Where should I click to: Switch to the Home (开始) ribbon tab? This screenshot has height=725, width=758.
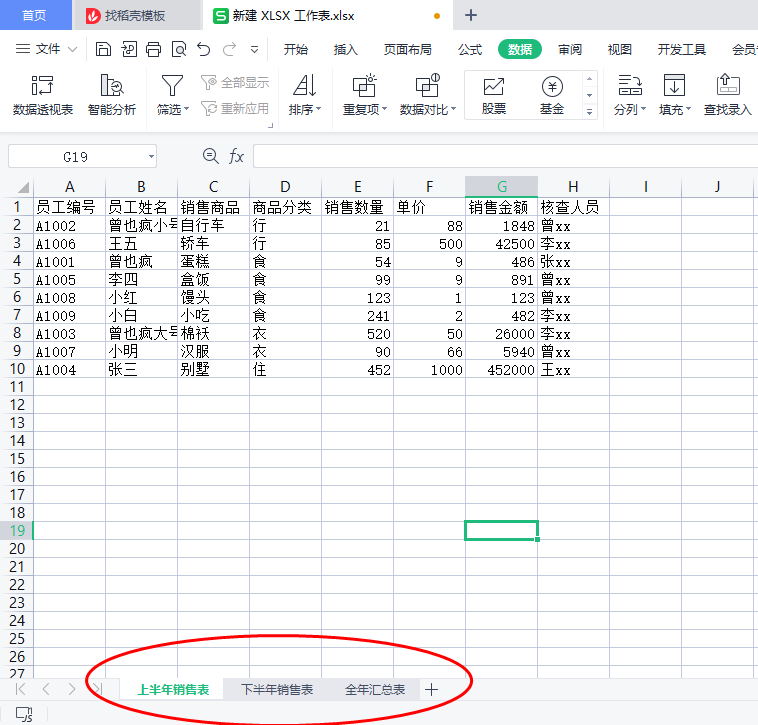pyautogui.click(x=296, y=49)
